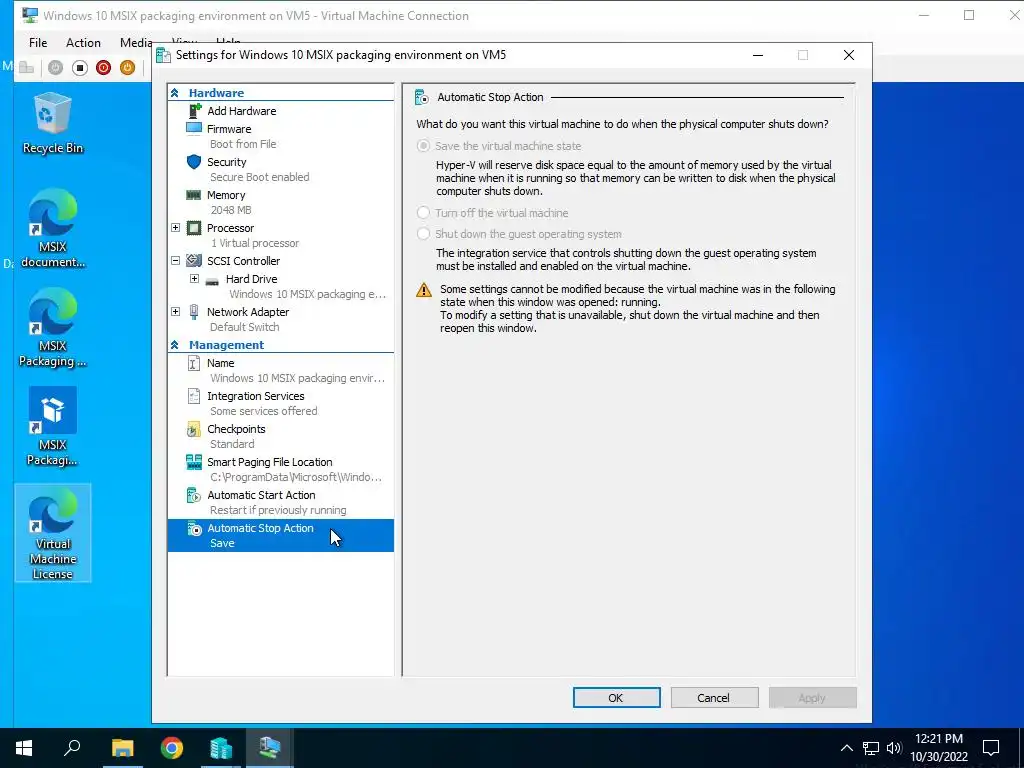
Task: Expand the Processor tree node
Action: [x=176, y=228]
